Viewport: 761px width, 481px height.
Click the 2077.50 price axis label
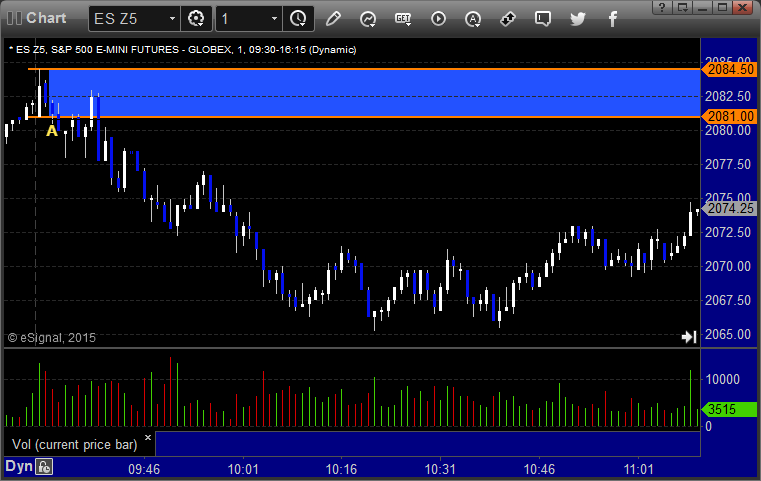click(728, 164)
